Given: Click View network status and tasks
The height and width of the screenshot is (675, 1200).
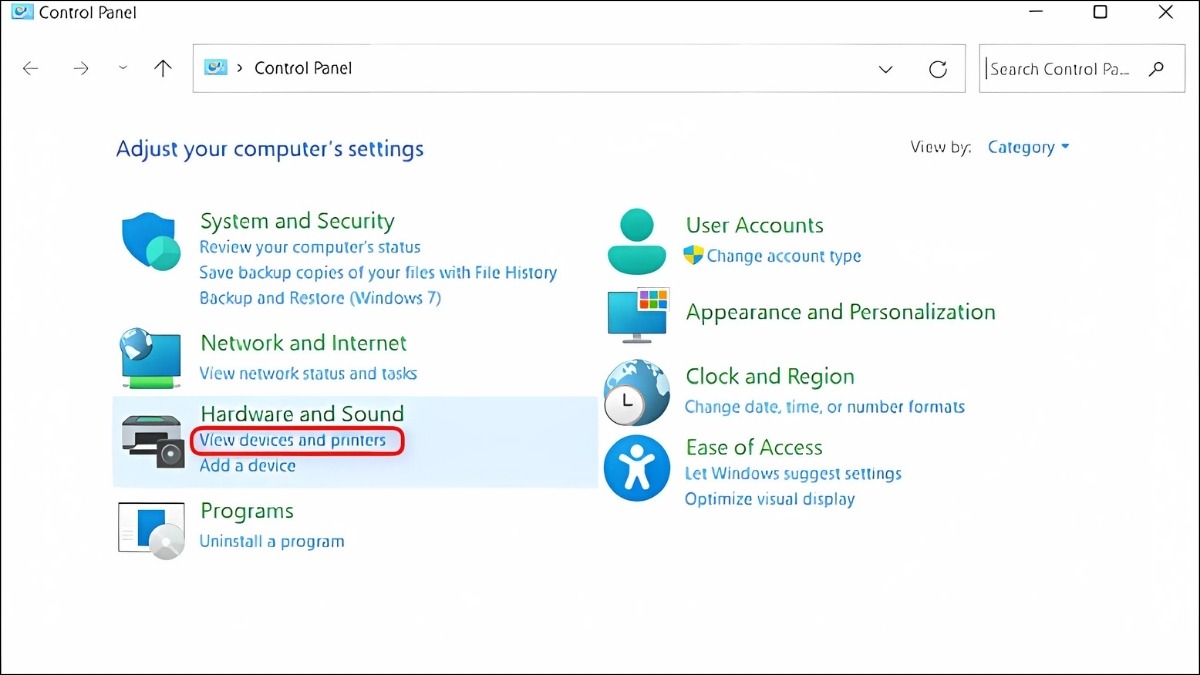Looking at the screenshot, I should [308, 373].
